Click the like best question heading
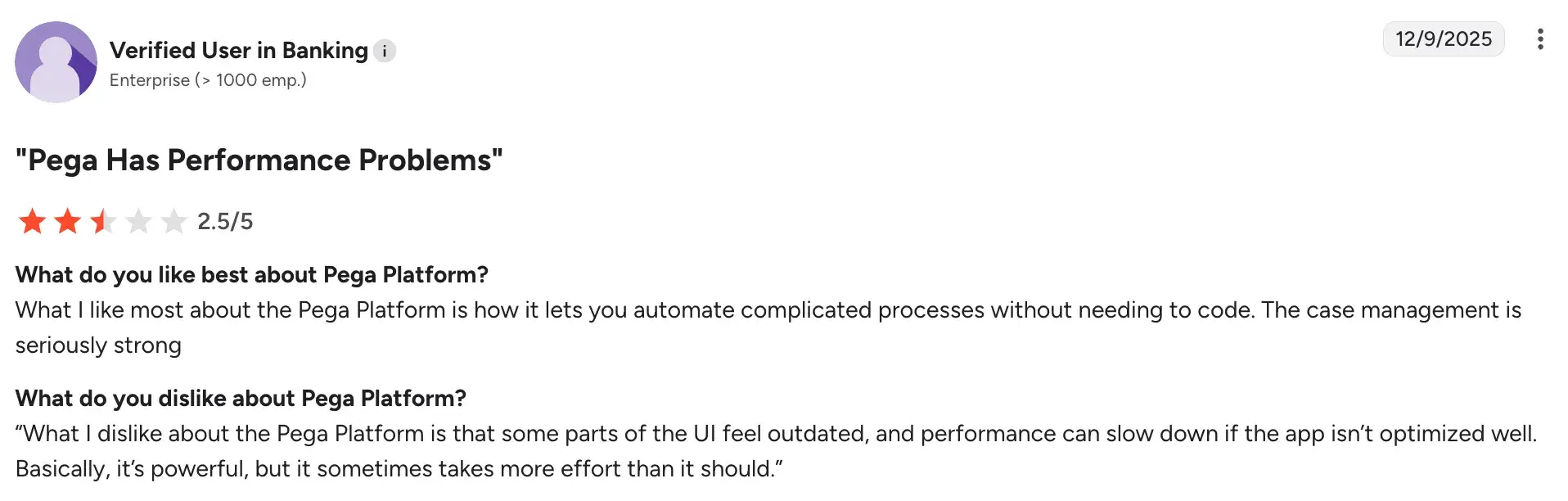This screenshot has width=1568, height=501. (x=251, y=275)
